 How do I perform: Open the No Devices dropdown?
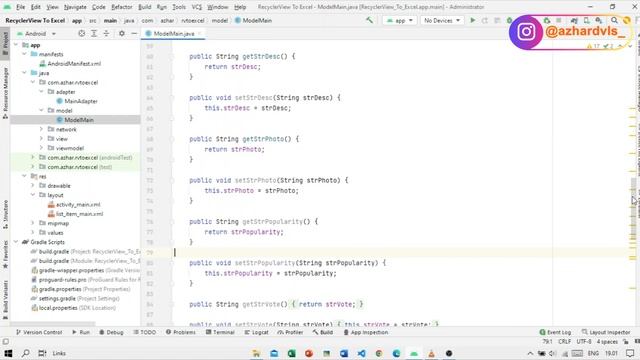(442, 20)
